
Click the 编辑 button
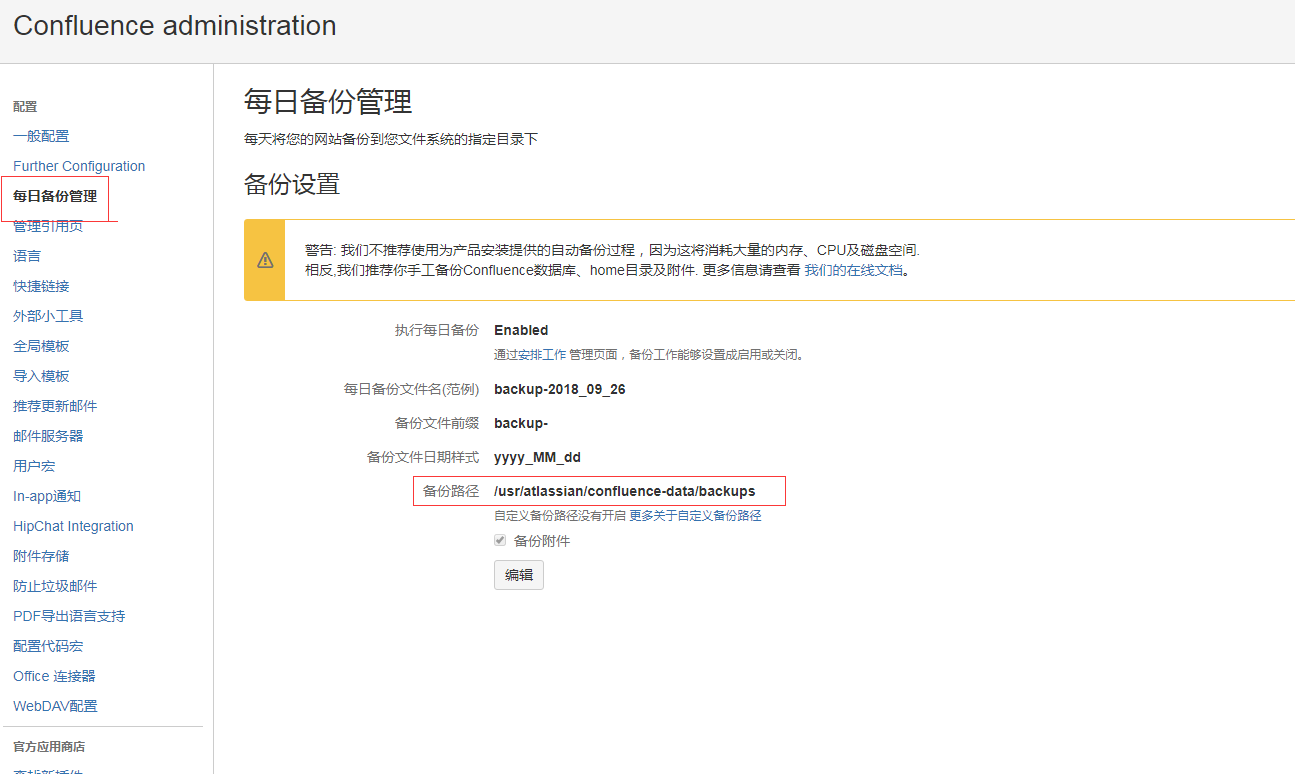pos(519,575)
